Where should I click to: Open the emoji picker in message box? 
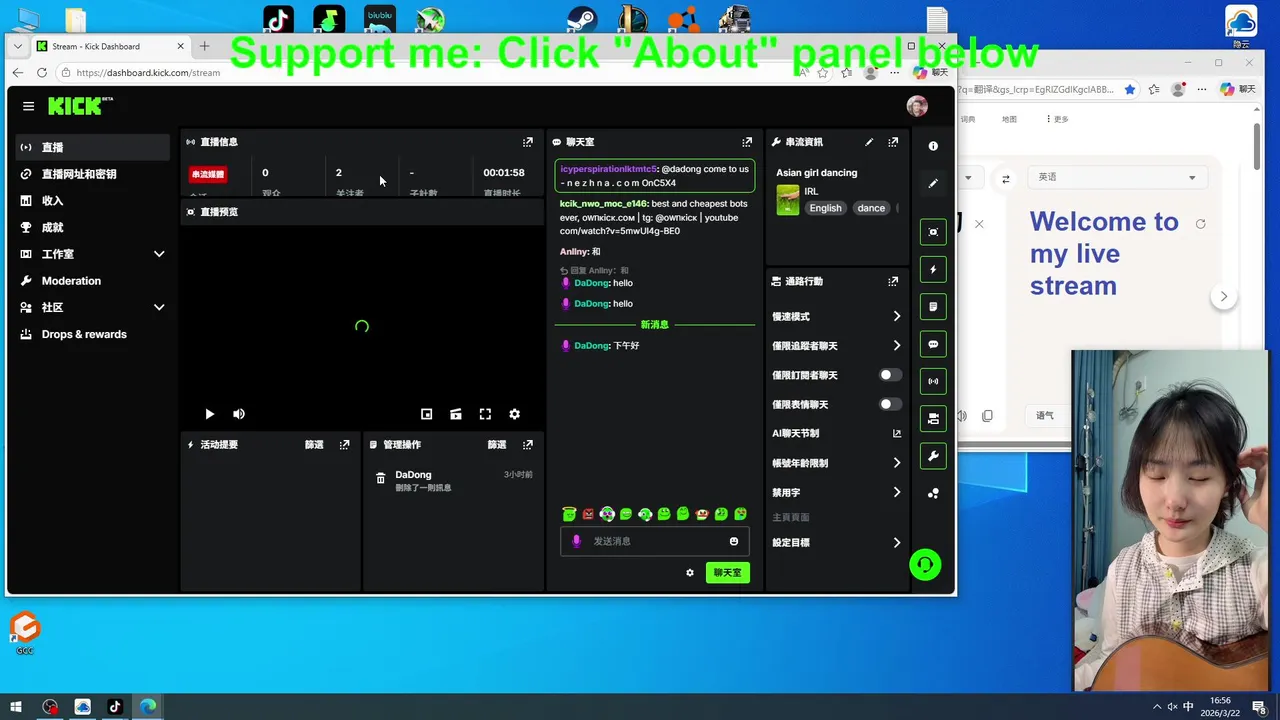(x=734, y=541)
